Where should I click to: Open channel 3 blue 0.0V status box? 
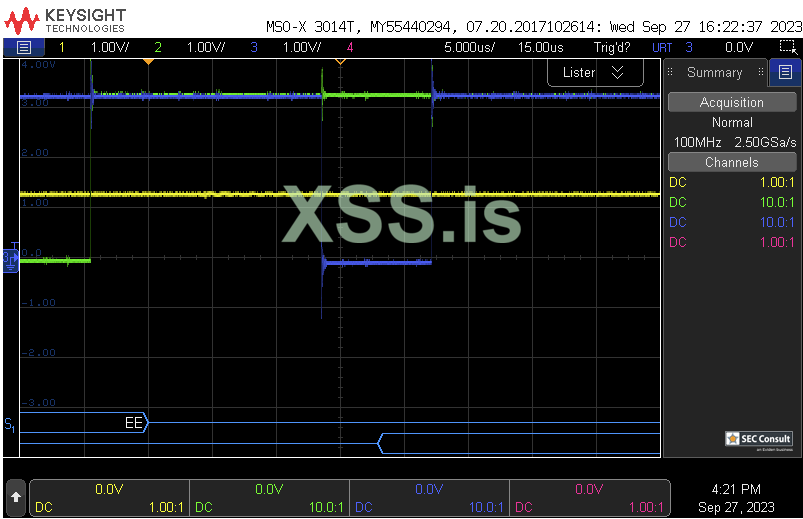[429, 498]
